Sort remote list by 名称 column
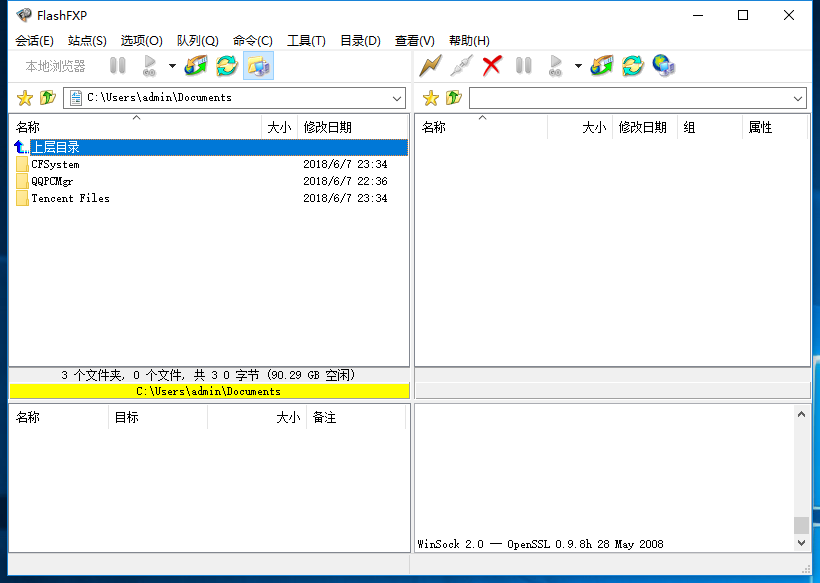Viewport: 820px width, 583px height. 481,127
